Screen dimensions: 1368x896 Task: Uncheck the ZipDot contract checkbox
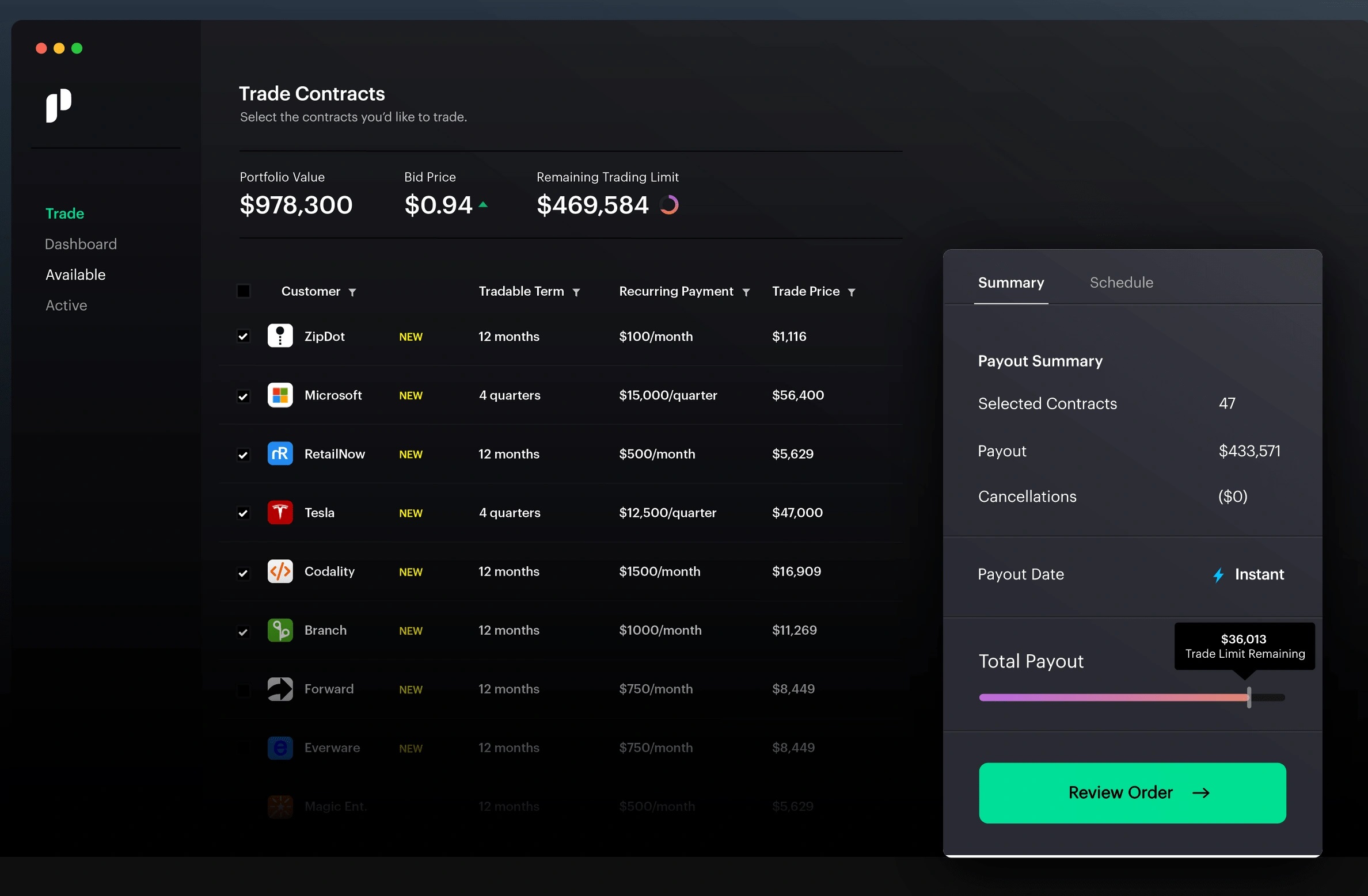click(x=244, y=337)
